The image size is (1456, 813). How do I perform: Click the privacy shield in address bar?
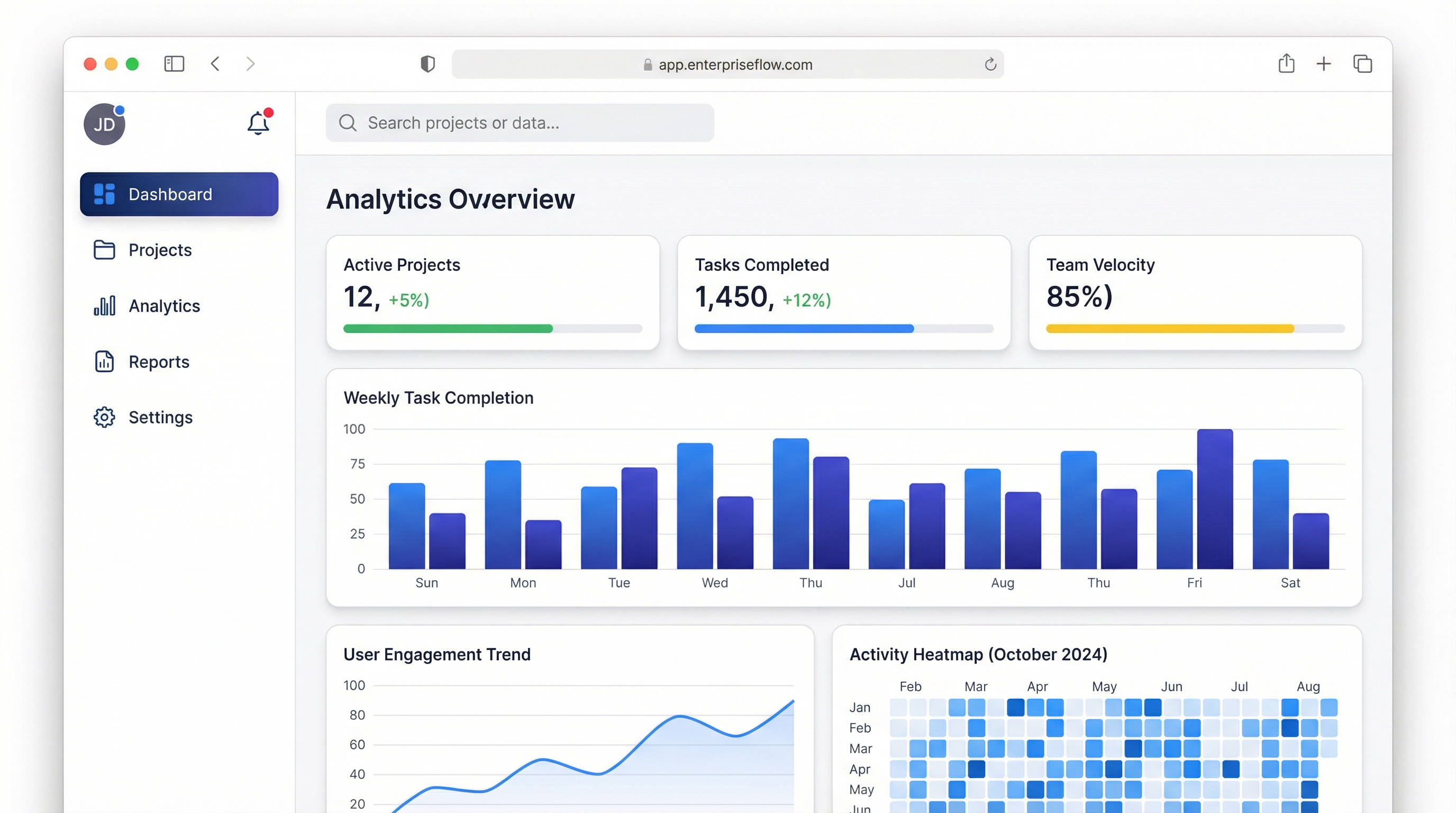(x=429, y=64)
